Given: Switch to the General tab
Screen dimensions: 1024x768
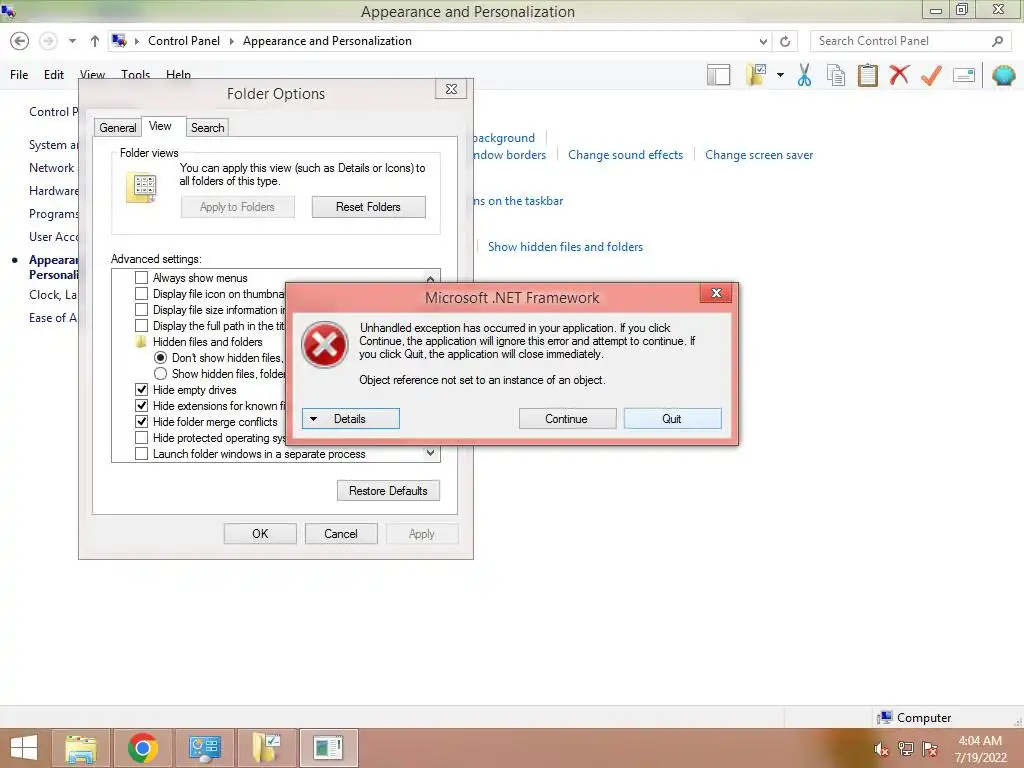Looking at the screenshot, I should pos(118,127).
